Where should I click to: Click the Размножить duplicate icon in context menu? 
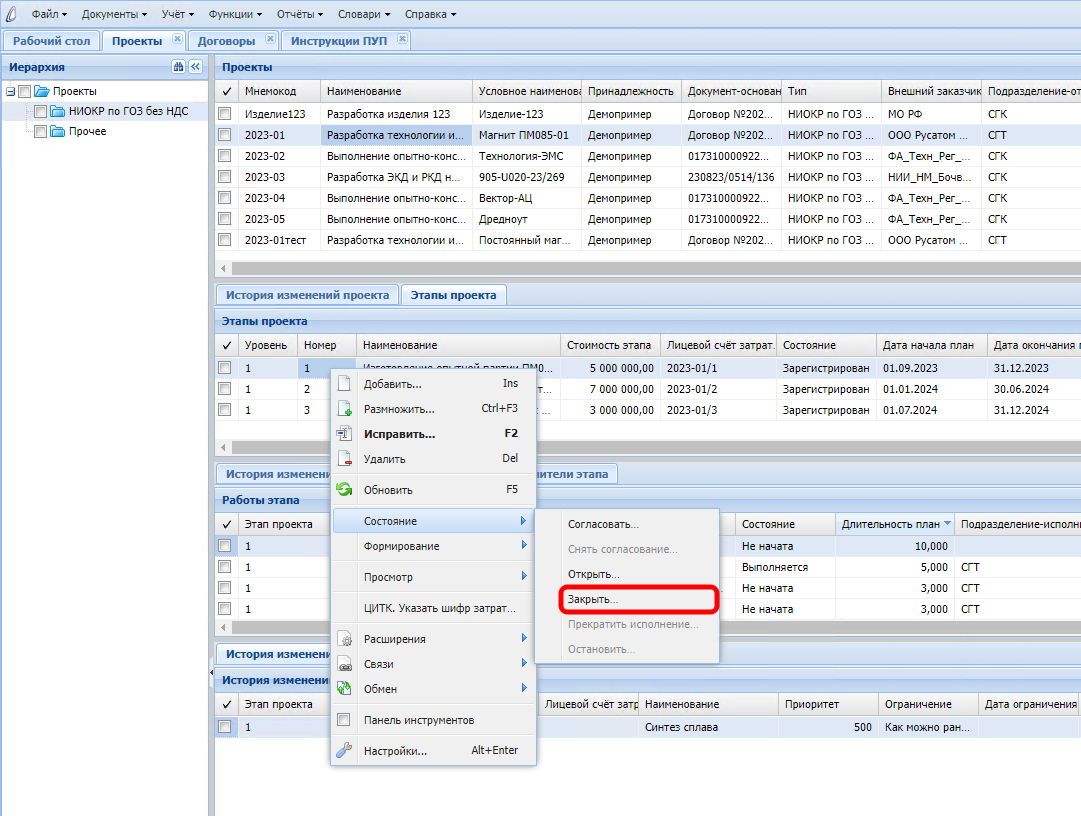pos(344,409)
